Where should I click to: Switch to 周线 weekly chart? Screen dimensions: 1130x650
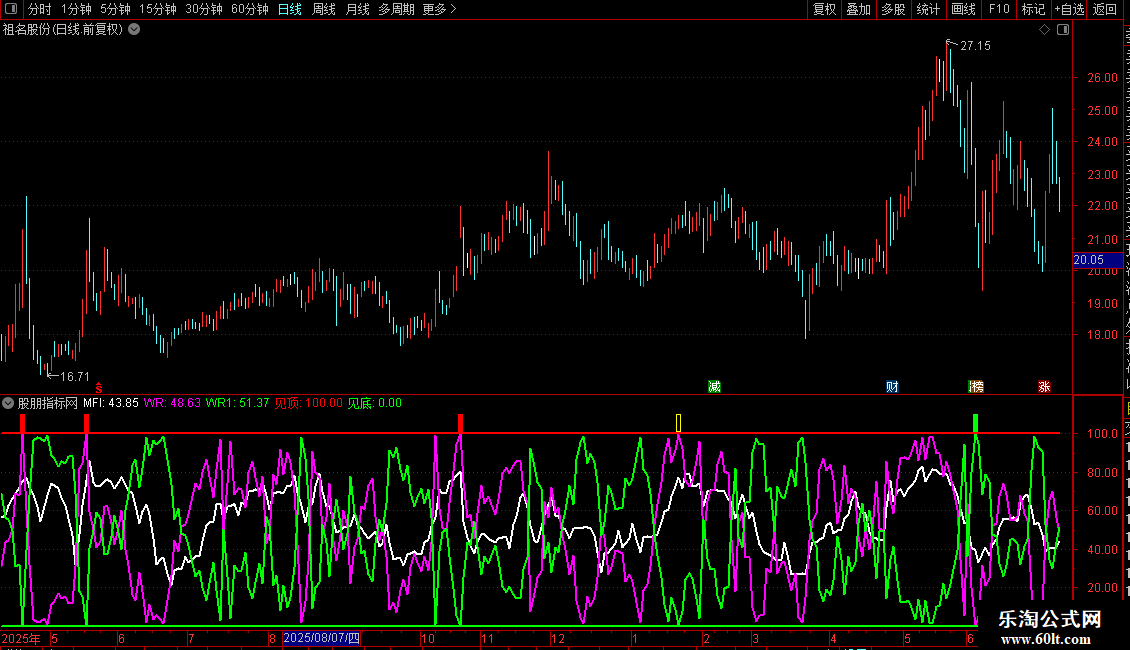click(324, 9)
